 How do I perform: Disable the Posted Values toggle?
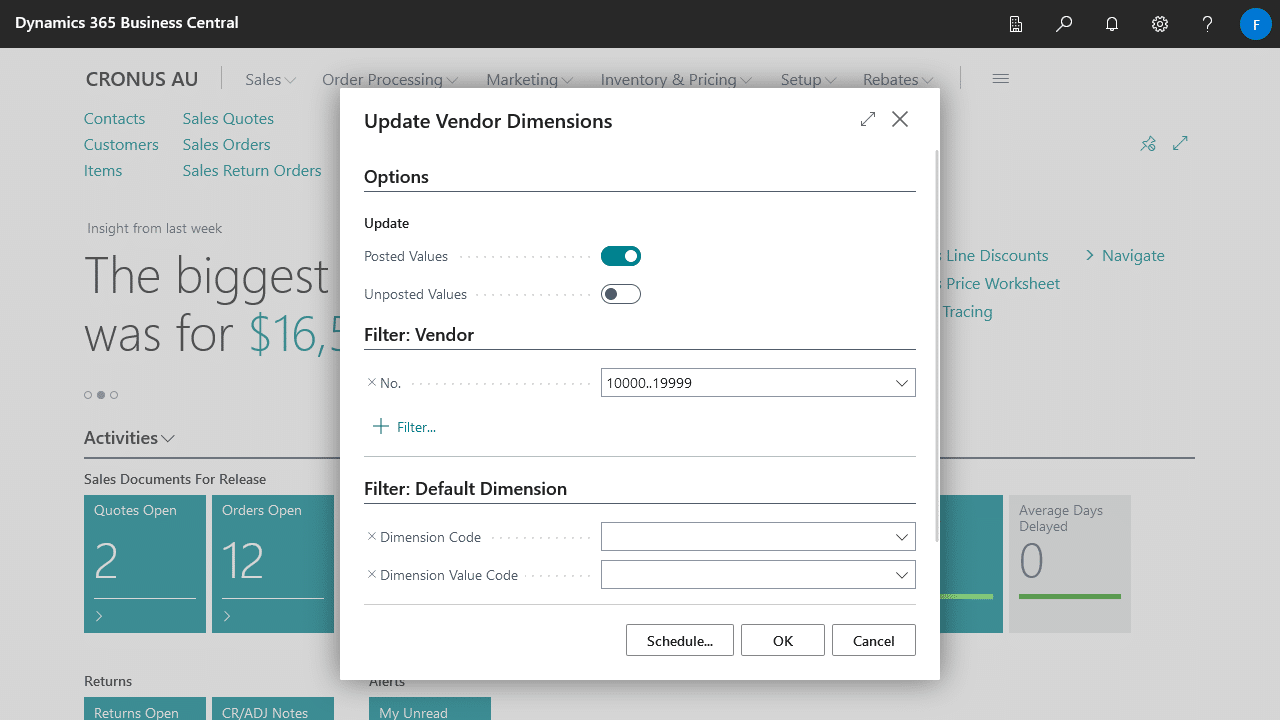(x=620, y=256)
